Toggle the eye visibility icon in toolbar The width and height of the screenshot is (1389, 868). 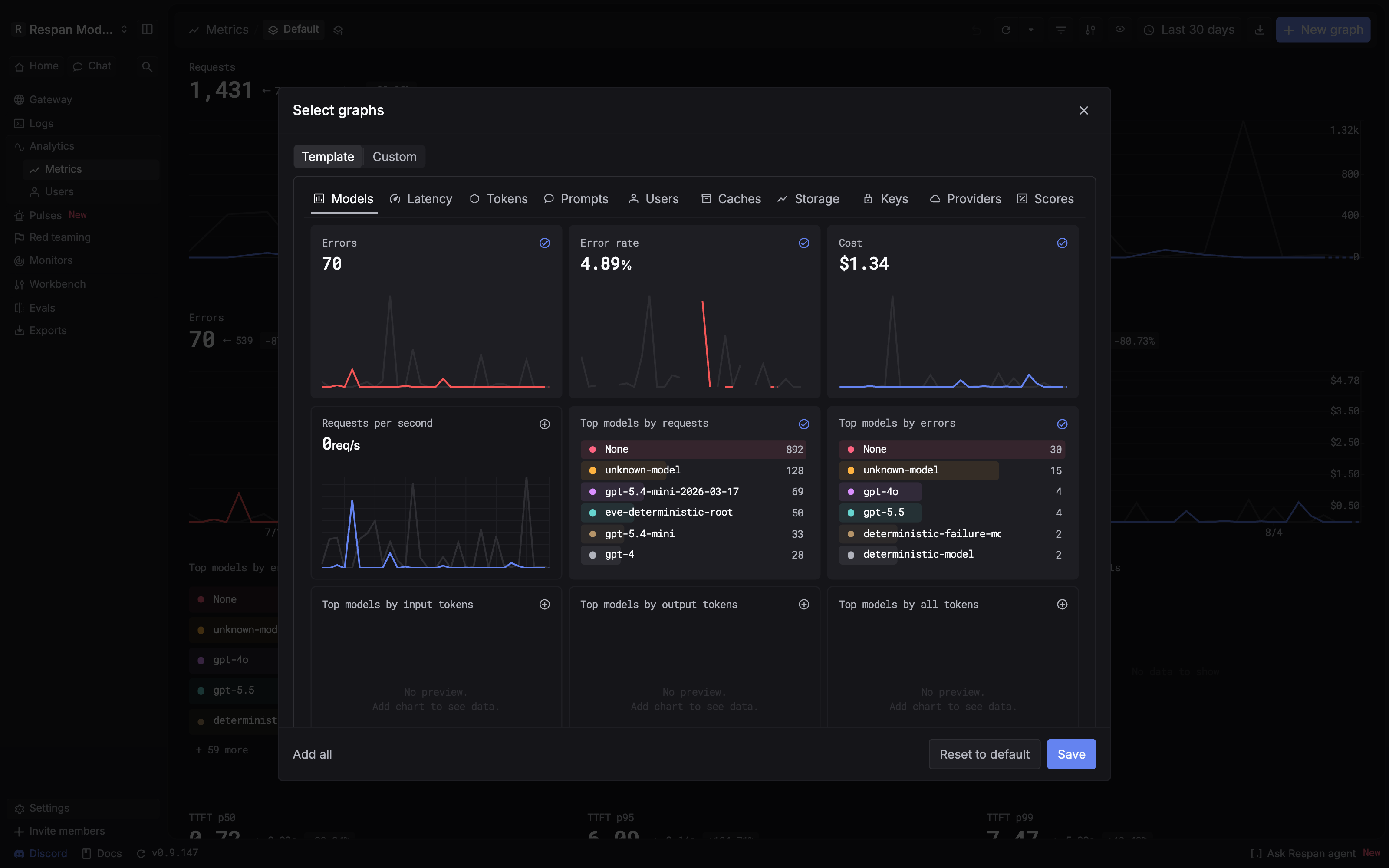click(1120, 29)
